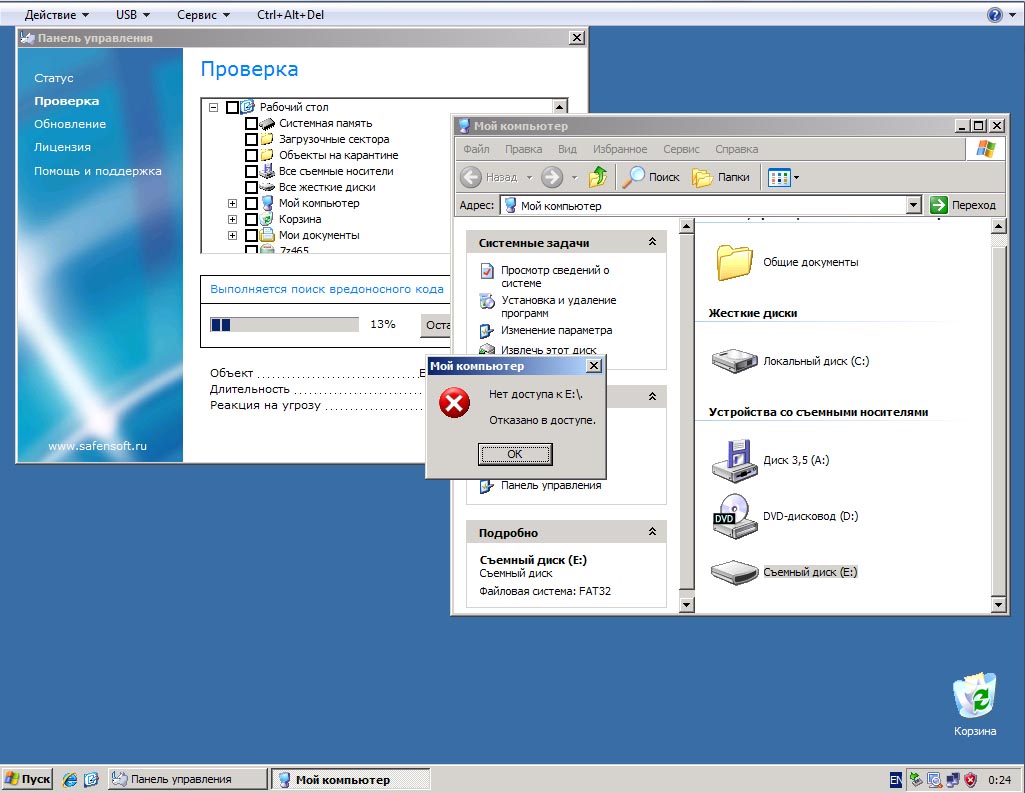This screenshot has height=793, width=1025.
Task: Select the Локальный диск (C:) drive icon
Action: coord(734,360)
